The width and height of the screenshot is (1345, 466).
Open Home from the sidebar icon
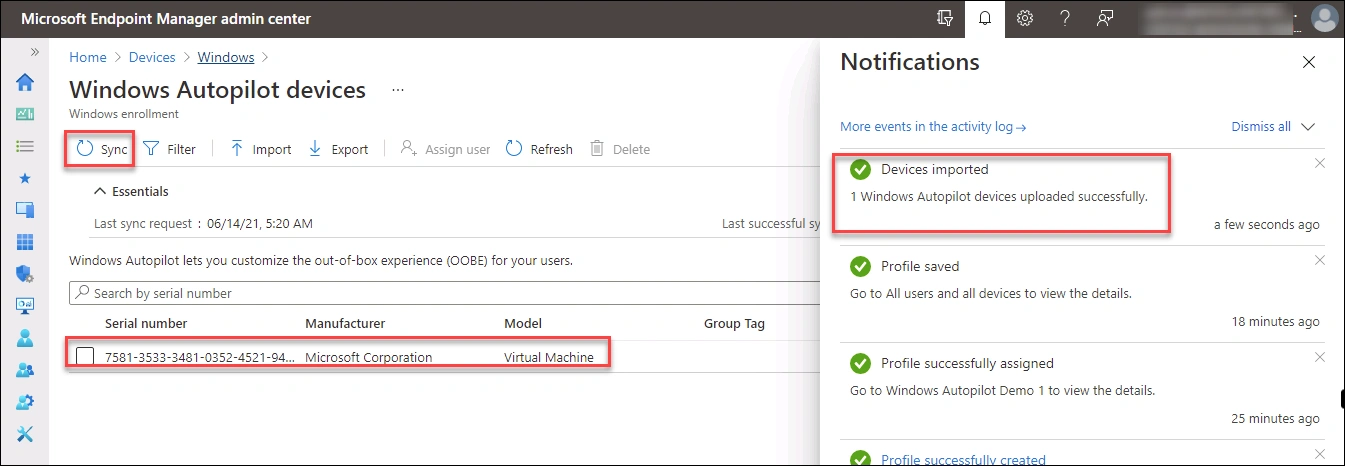click(x=25, y=83)
